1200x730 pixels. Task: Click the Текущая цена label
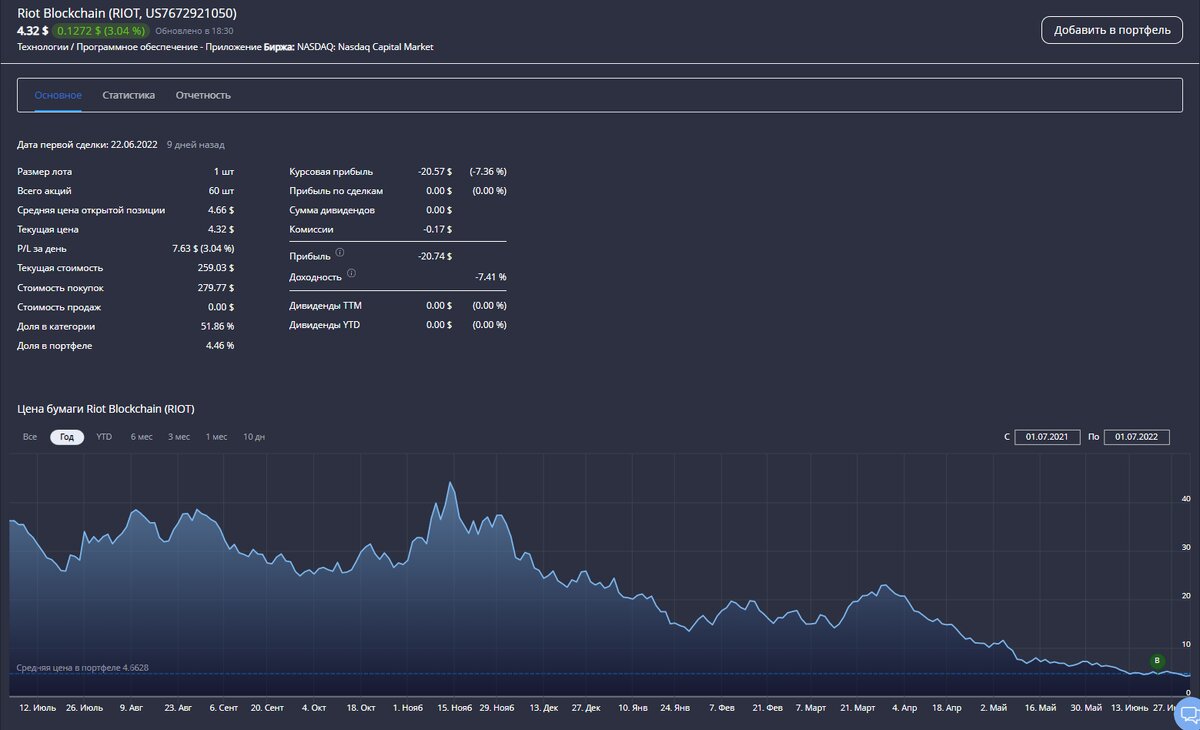pyautogui.click(x=48, y=229)
